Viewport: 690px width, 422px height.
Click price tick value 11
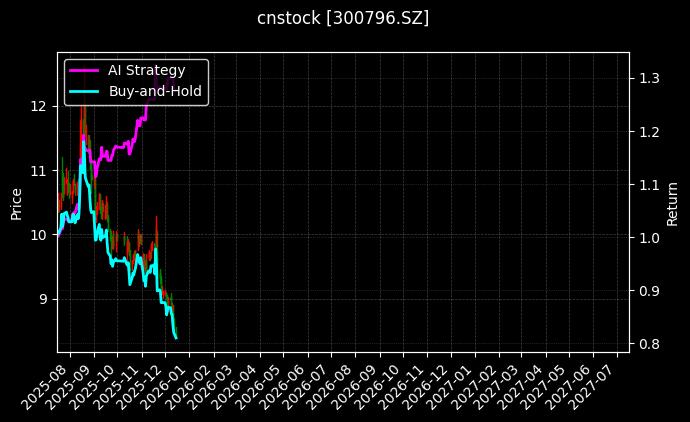[x=38, y=171]
